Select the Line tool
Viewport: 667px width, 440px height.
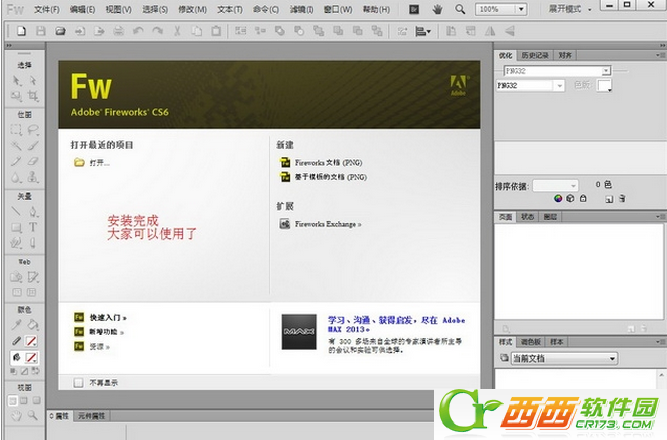(17, 211)
